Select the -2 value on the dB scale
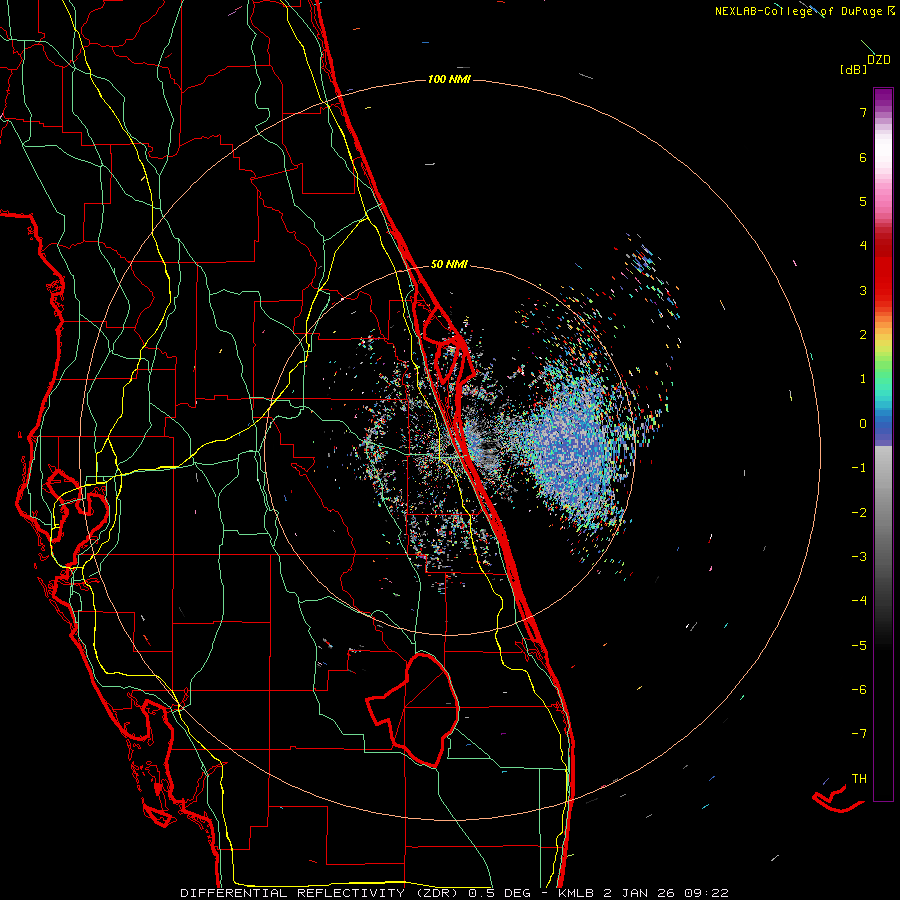 pyautogui.click(x=859, y=513)
